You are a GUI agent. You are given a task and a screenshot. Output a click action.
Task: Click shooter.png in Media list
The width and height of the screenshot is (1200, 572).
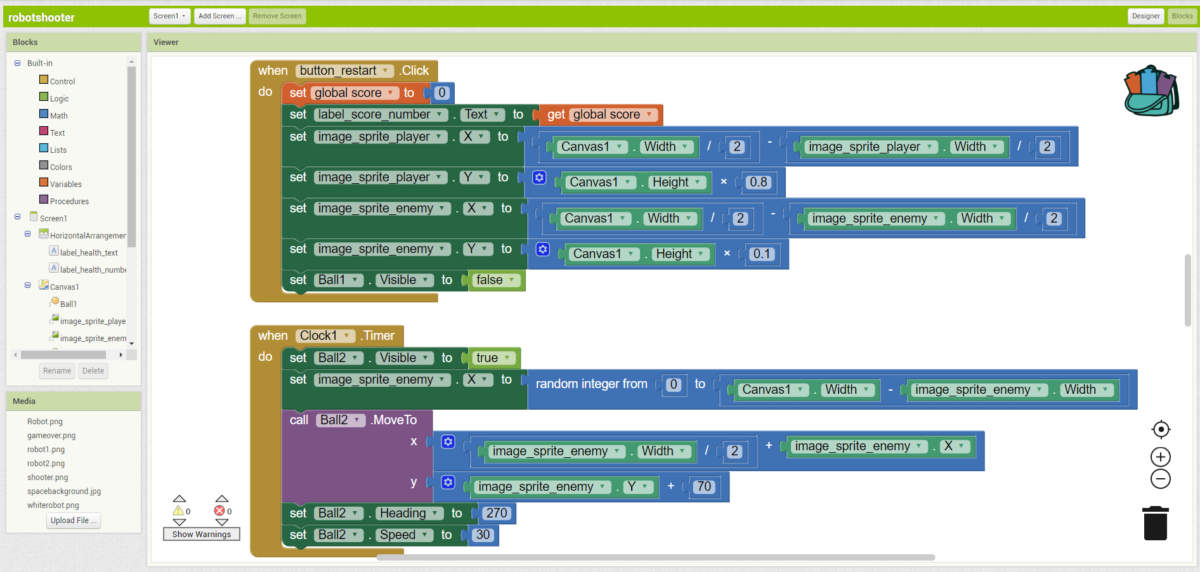48,478
